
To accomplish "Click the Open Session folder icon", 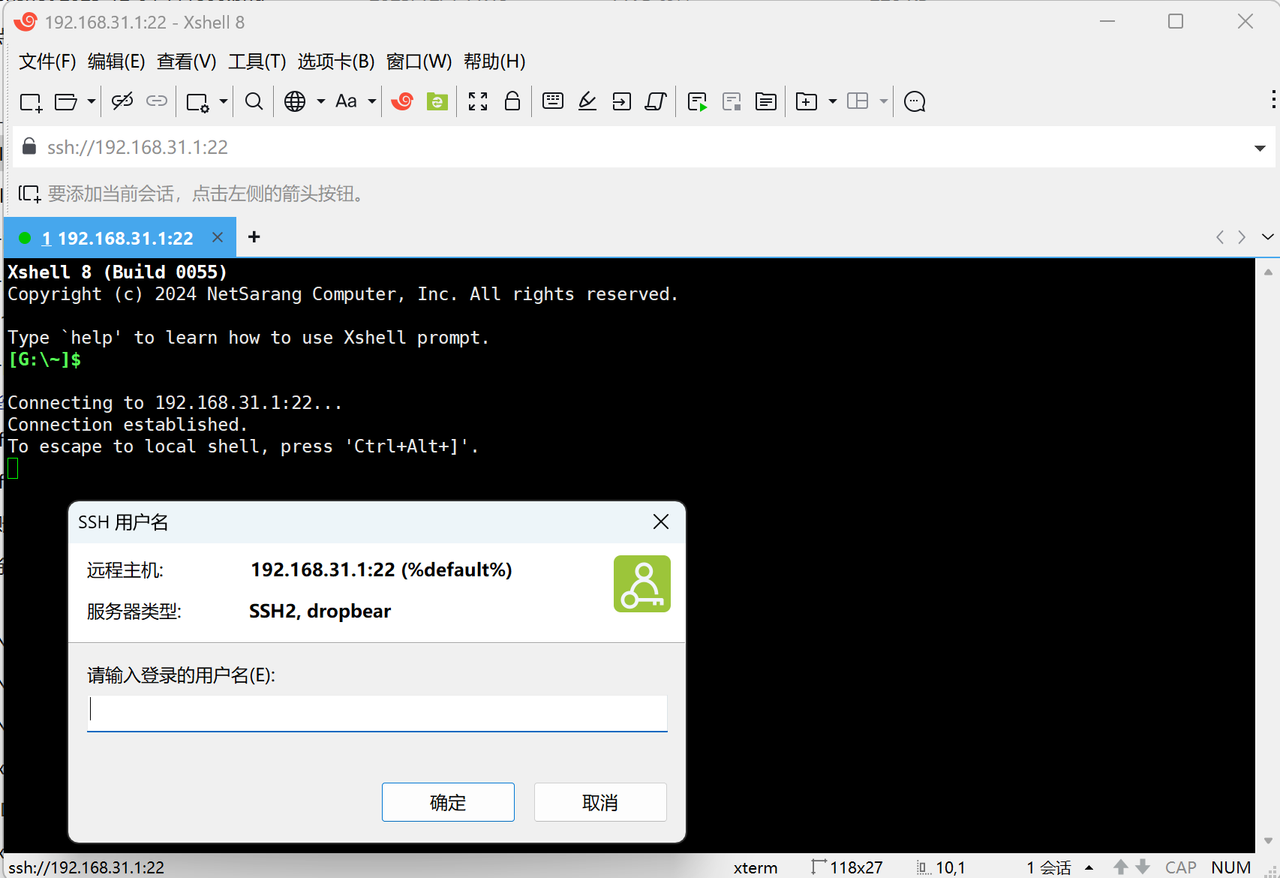I will (66, 101).
